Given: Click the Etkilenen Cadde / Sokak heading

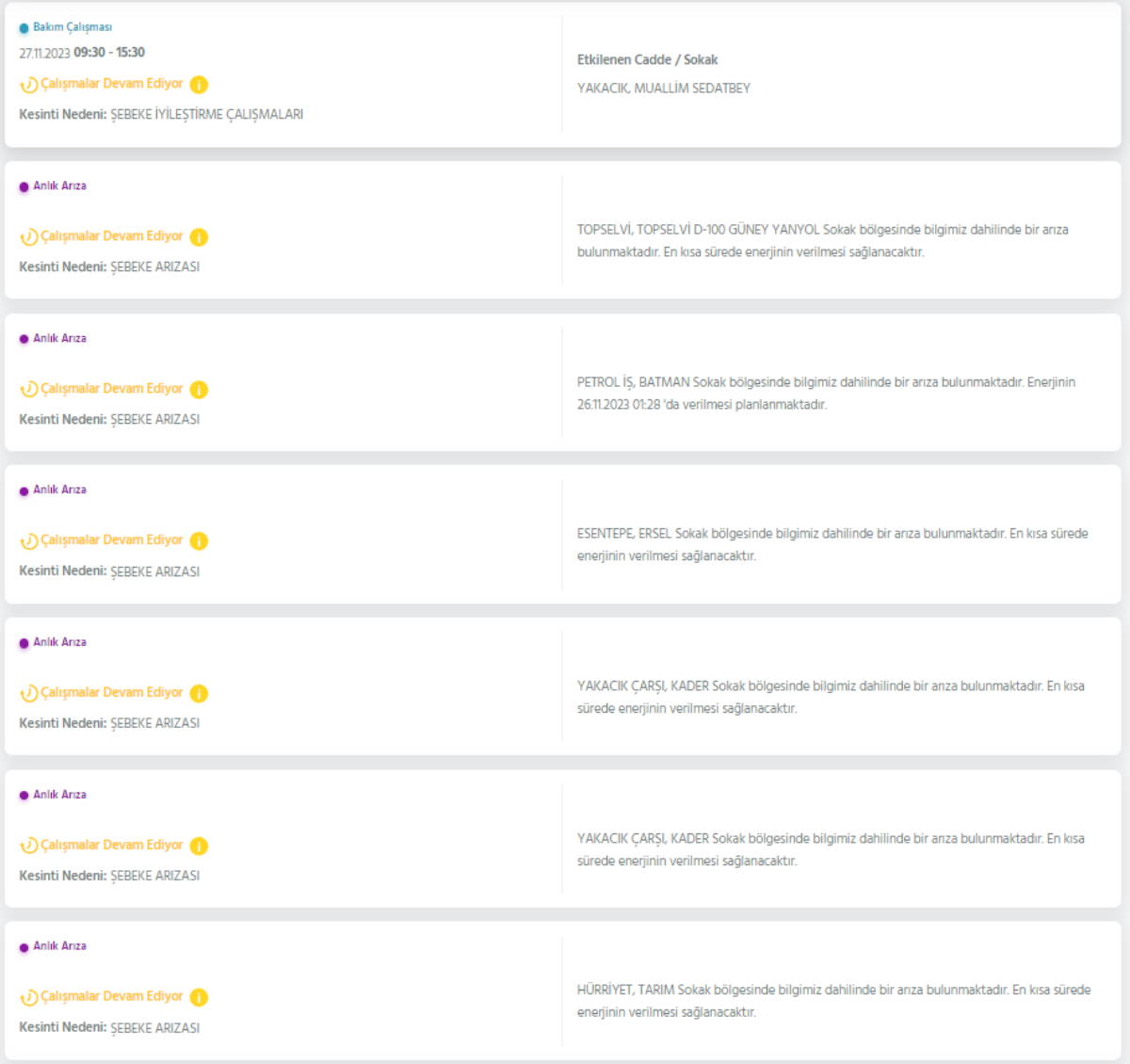Looking at the screenshot, I should tap(647, 60).
